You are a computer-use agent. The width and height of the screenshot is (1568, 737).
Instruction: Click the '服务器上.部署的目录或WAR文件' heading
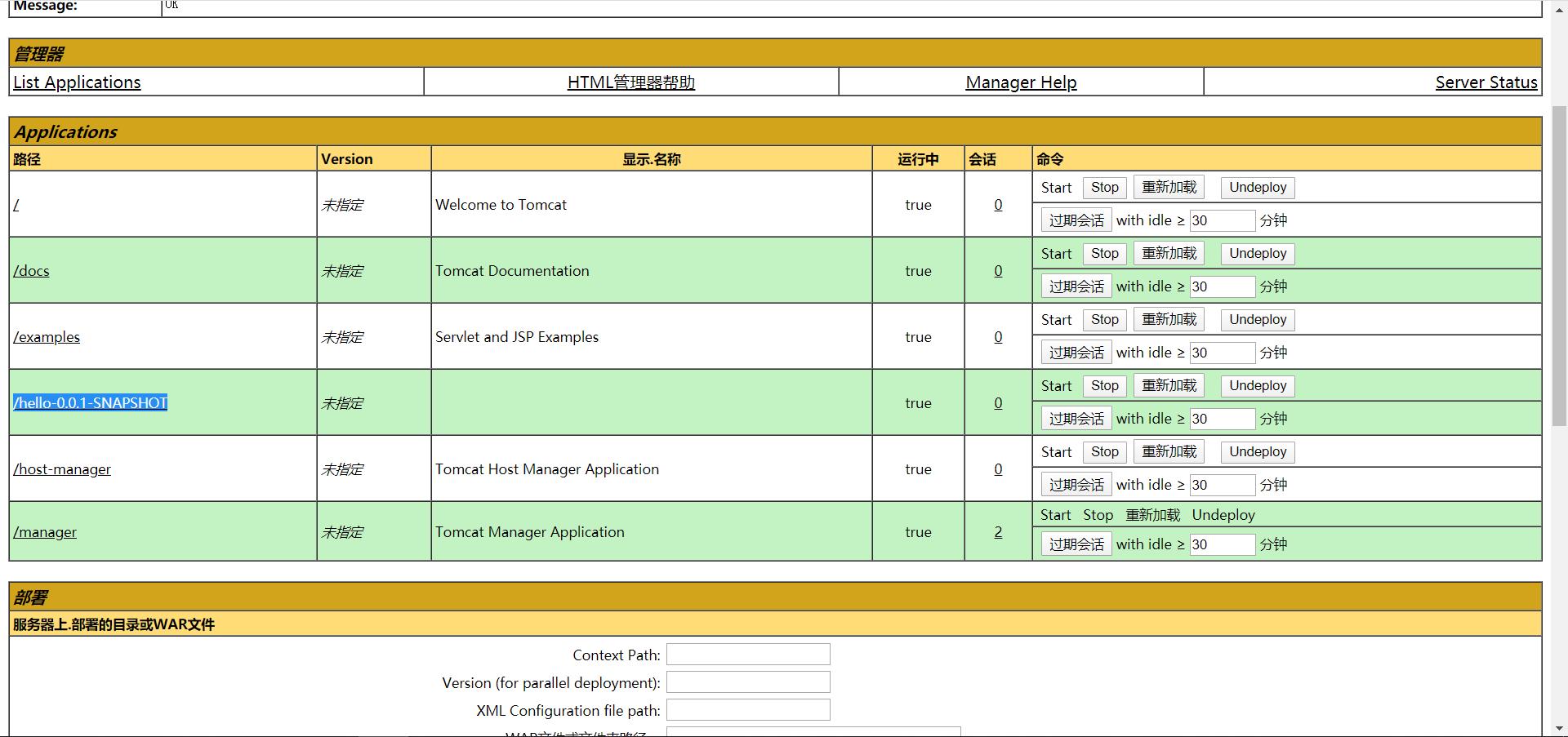(x=114, y=624)
